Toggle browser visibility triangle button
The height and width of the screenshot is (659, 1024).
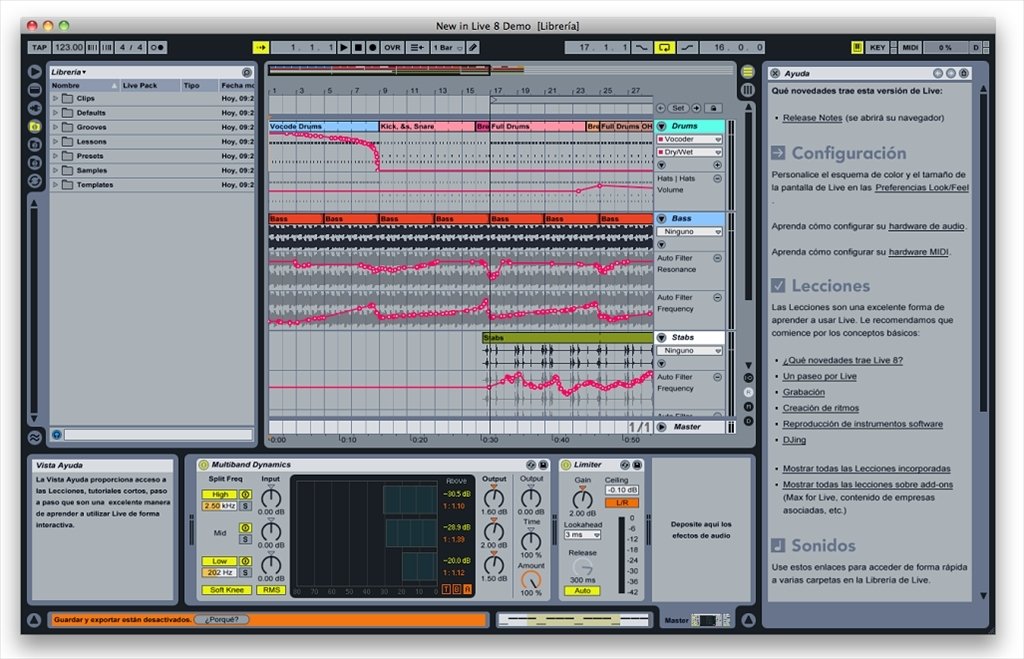click(35, 71)
